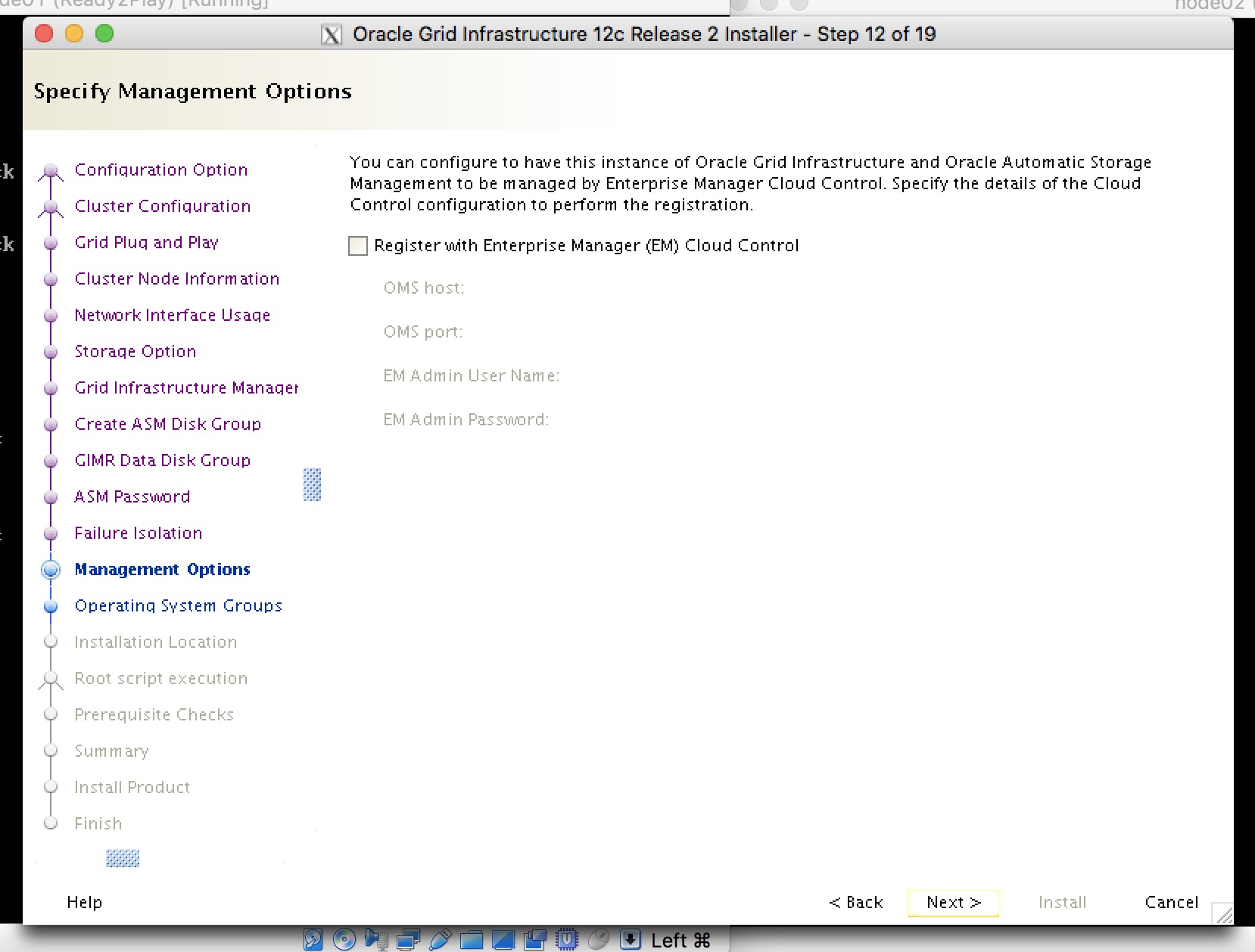
Task: Jump to the Storage Option step
Action: click(x=135, y=351)
